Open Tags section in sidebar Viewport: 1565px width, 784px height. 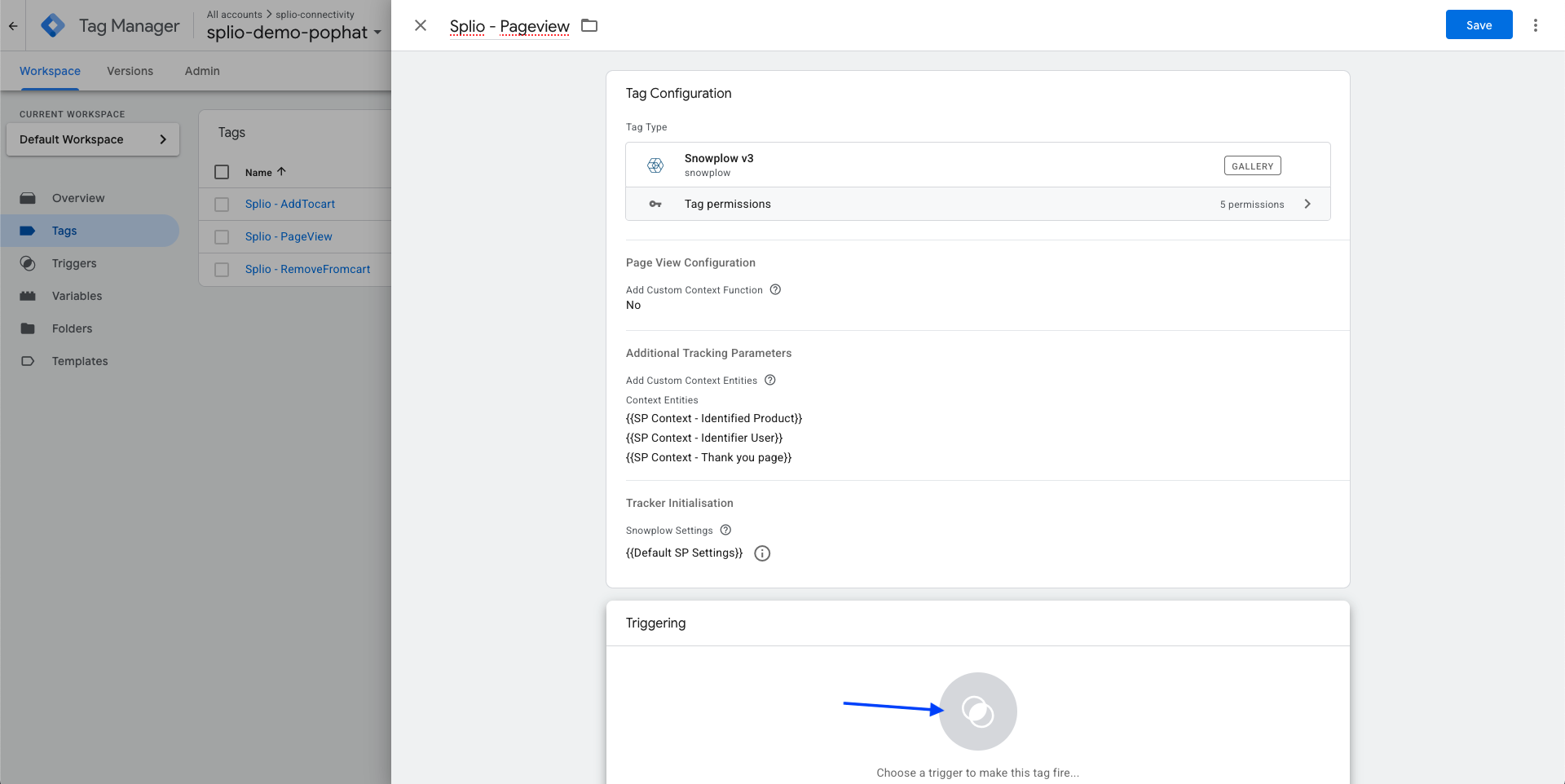[64, 231]
